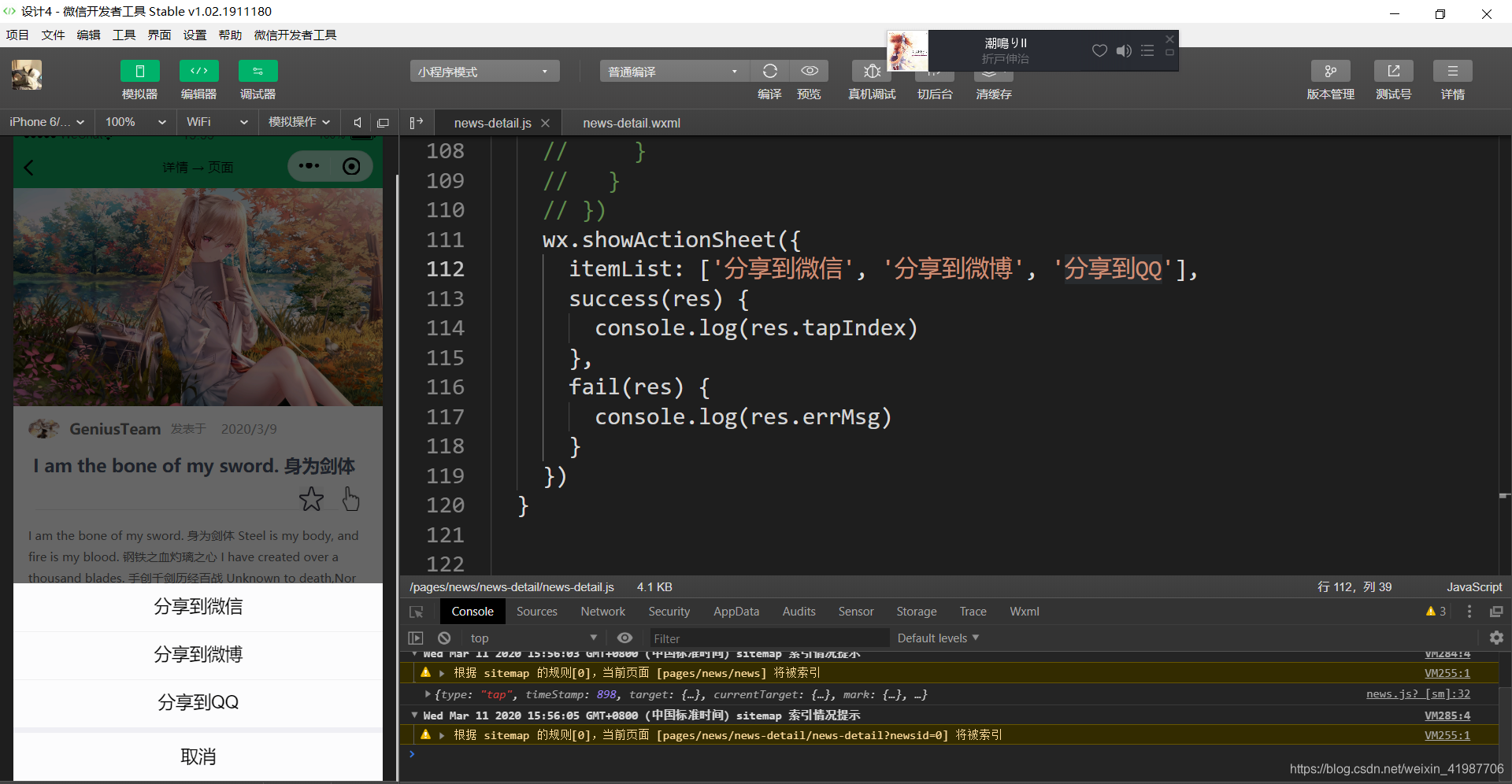Open the 设置 menu
This screenshot has width=1512, height=784.
(195, 35)
